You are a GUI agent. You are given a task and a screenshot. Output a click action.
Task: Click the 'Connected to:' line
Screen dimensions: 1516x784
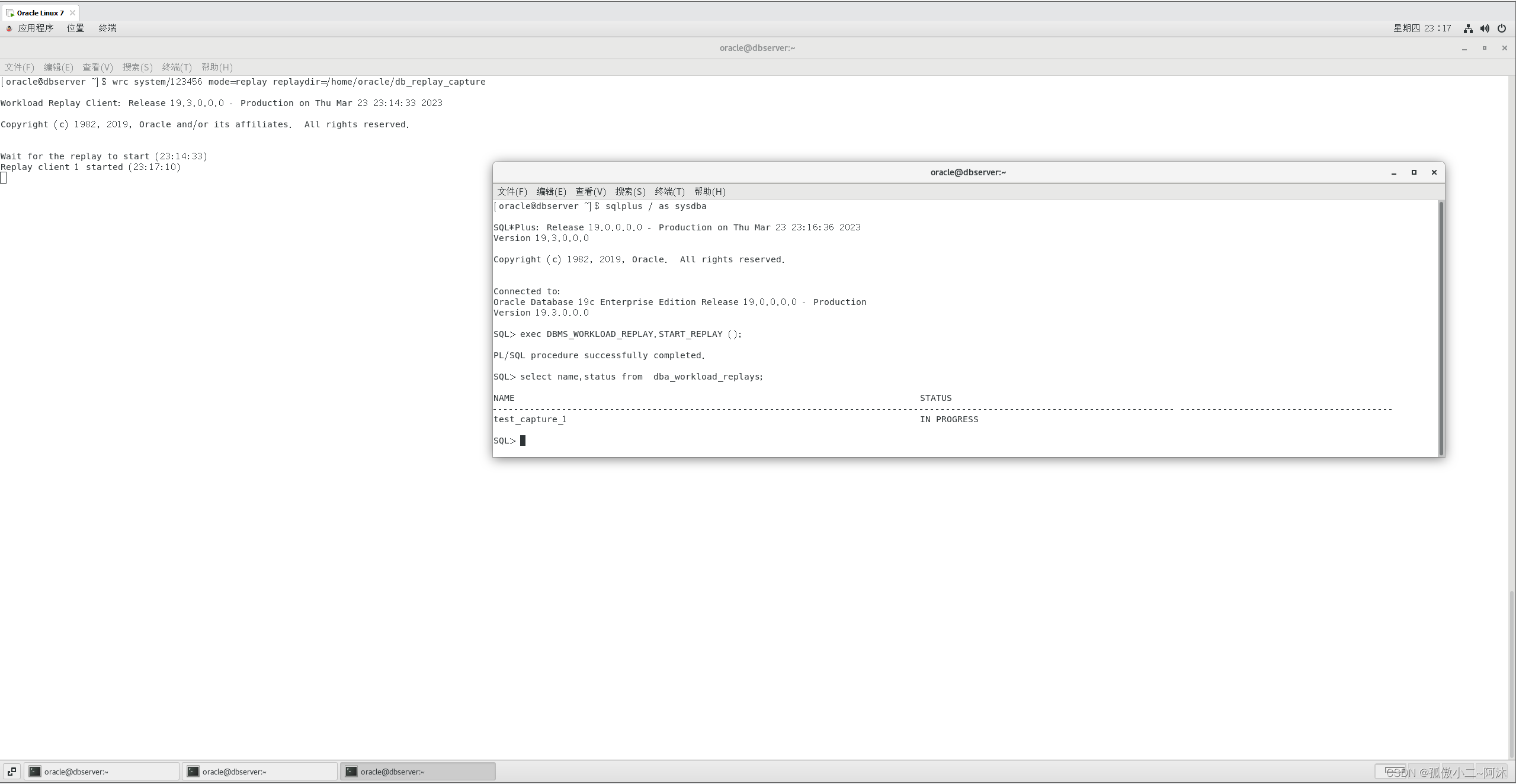(x=527, y=291)
